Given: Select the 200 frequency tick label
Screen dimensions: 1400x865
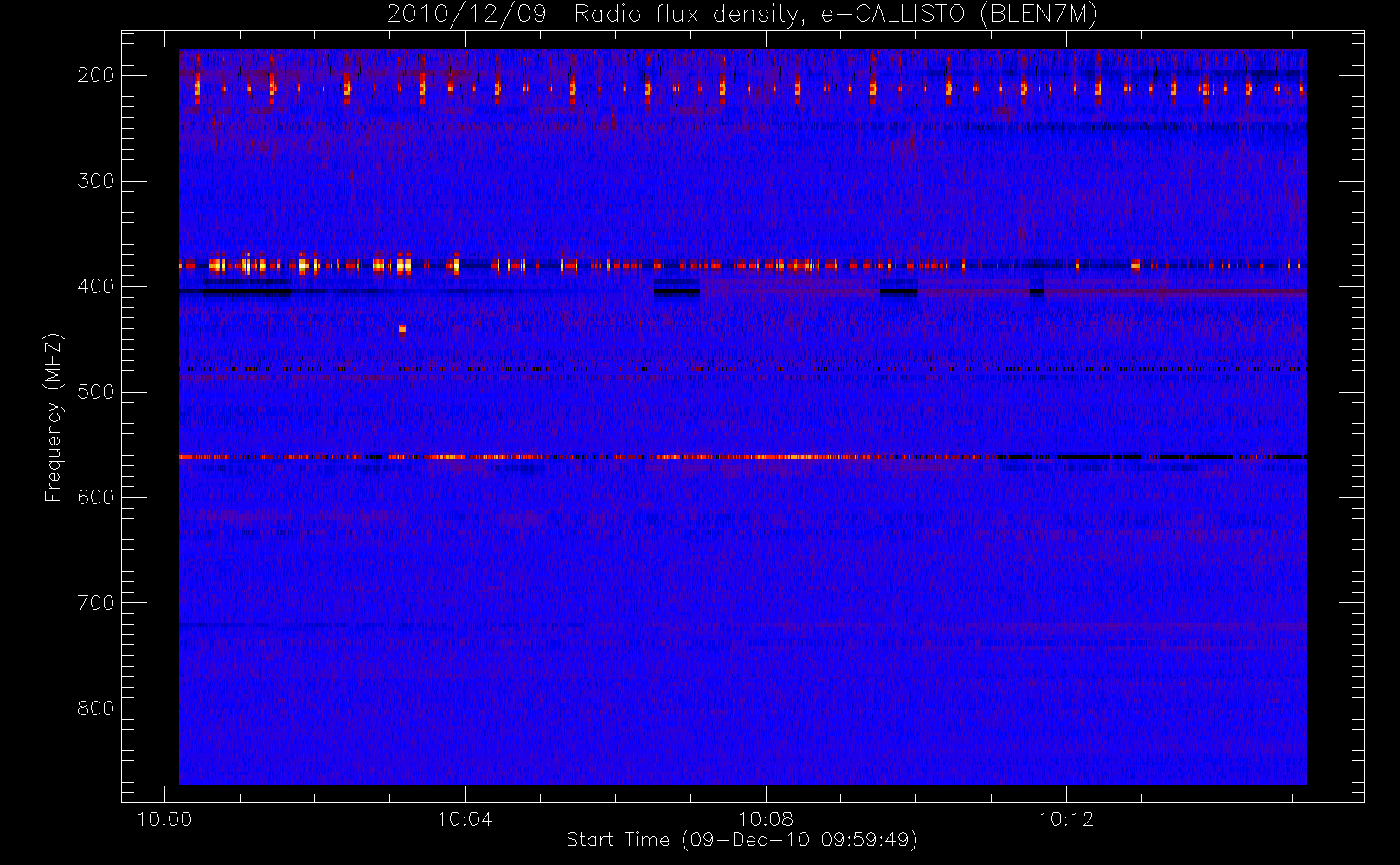Looking at the screenshot, I should click(96, 75).
